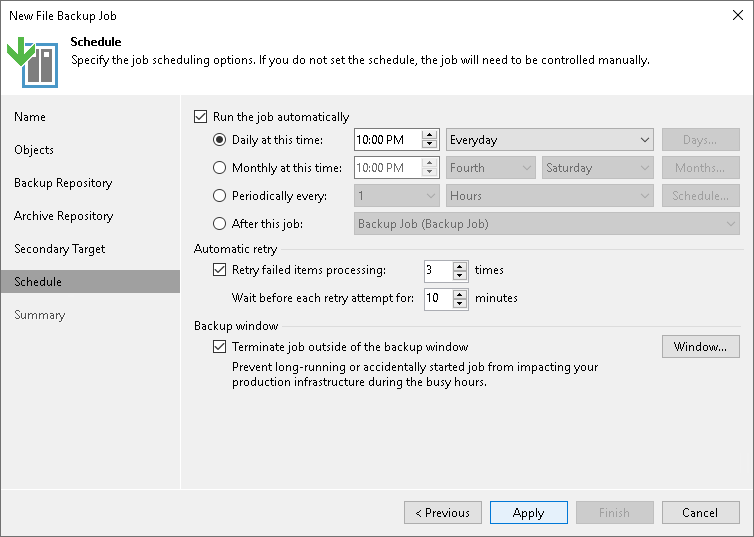The height and width of the screenshot is (537, 754).
Task: Increase retry count with up arrow
Action: pos(460,265)
